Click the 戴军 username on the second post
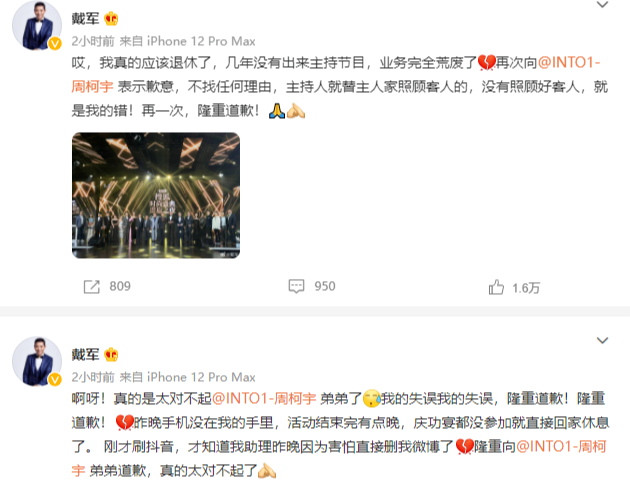Viewport: 630px width, 494px height. click(x=85, y=355)
